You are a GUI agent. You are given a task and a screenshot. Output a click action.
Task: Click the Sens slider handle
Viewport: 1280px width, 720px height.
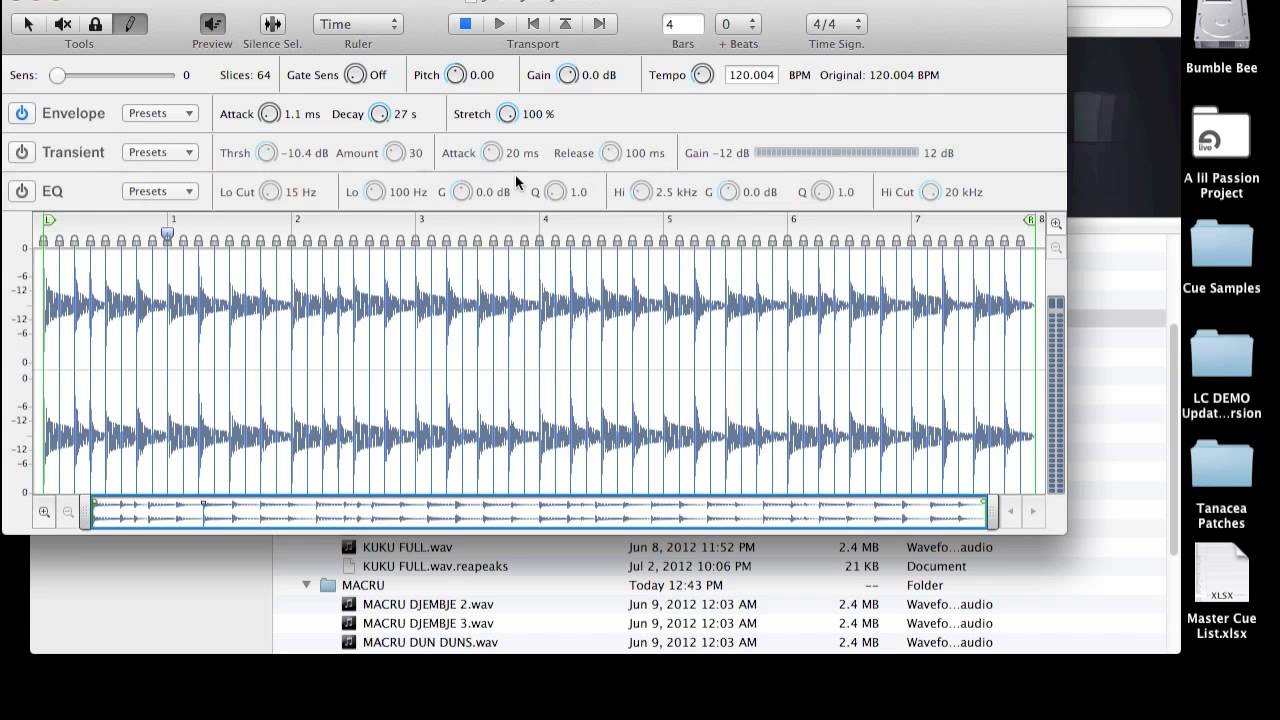coord(57,75)
